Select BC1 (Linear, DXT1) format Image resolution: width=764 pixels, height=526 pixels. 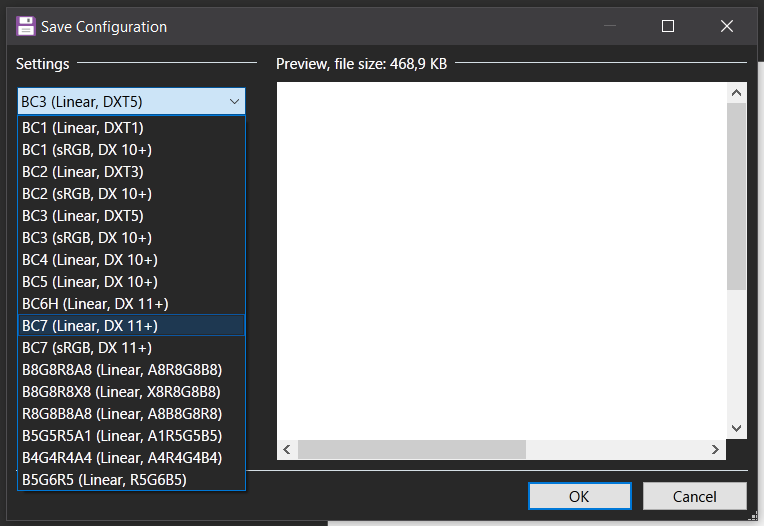132,128
